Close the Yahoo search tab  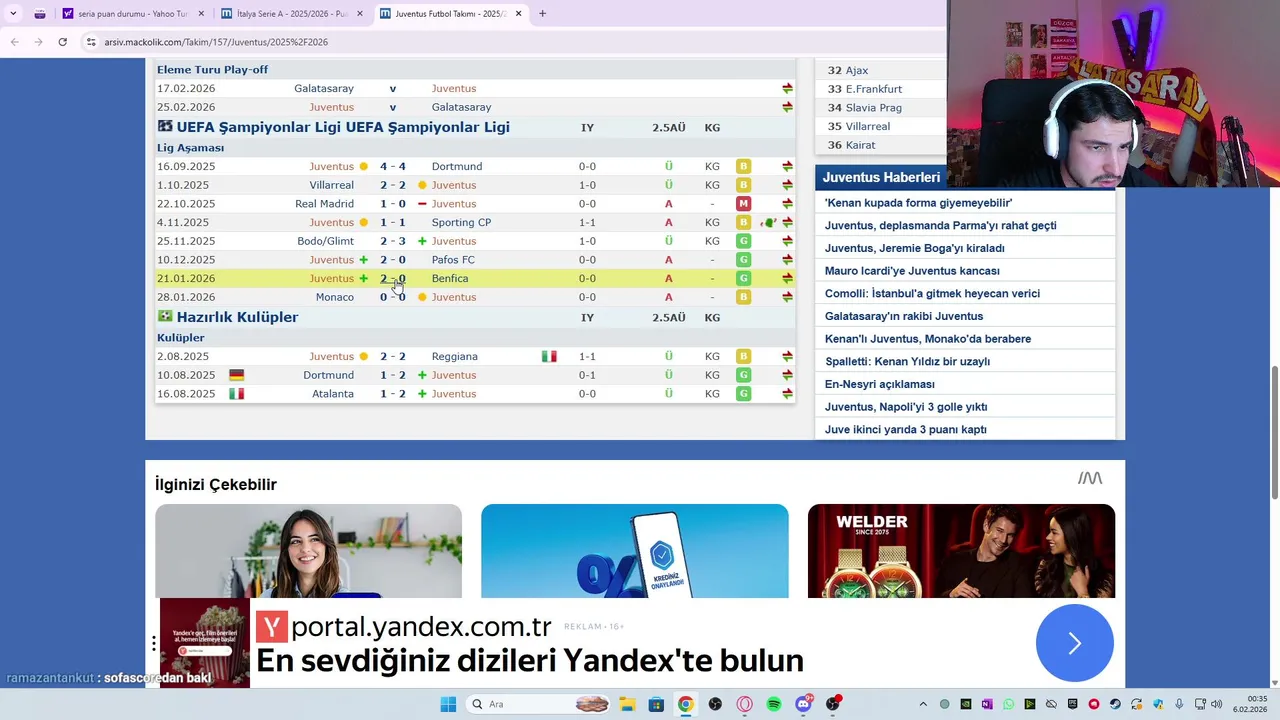[x=201, y=14]
